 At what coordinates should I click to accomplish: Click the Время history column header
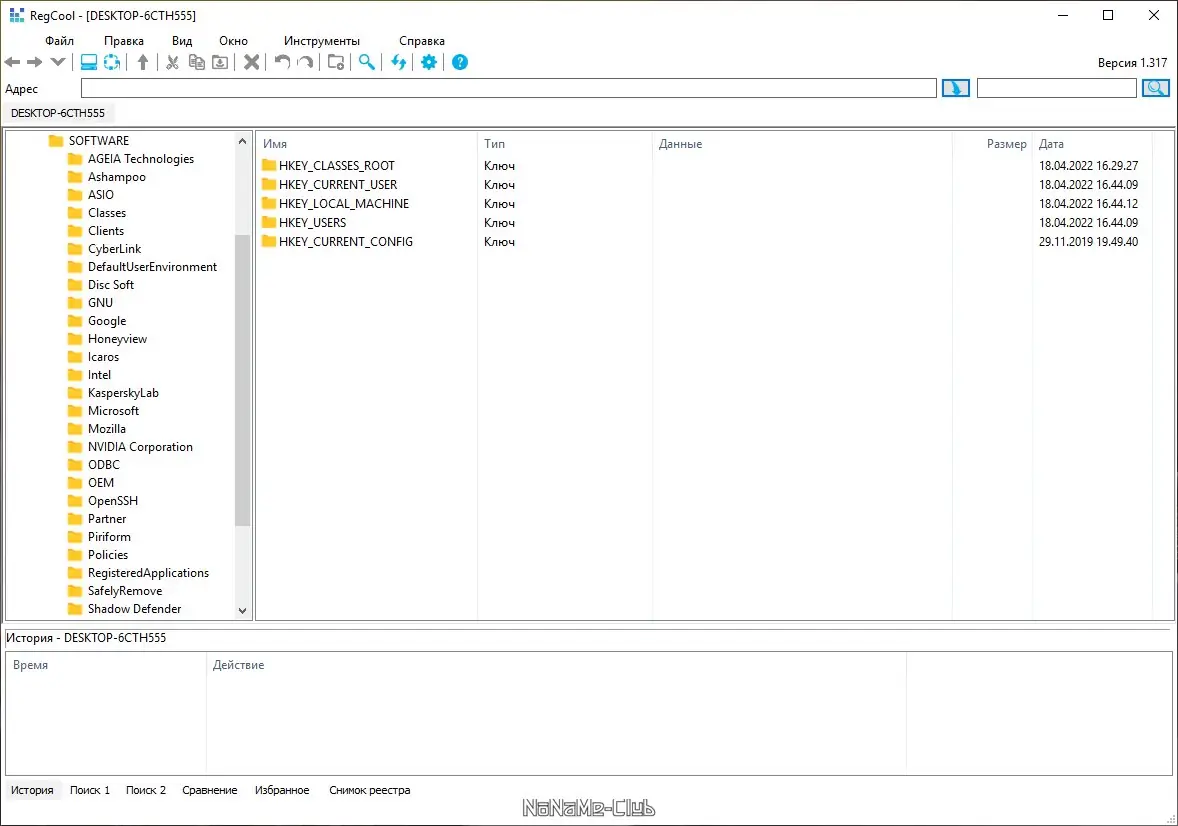[106, 664]
